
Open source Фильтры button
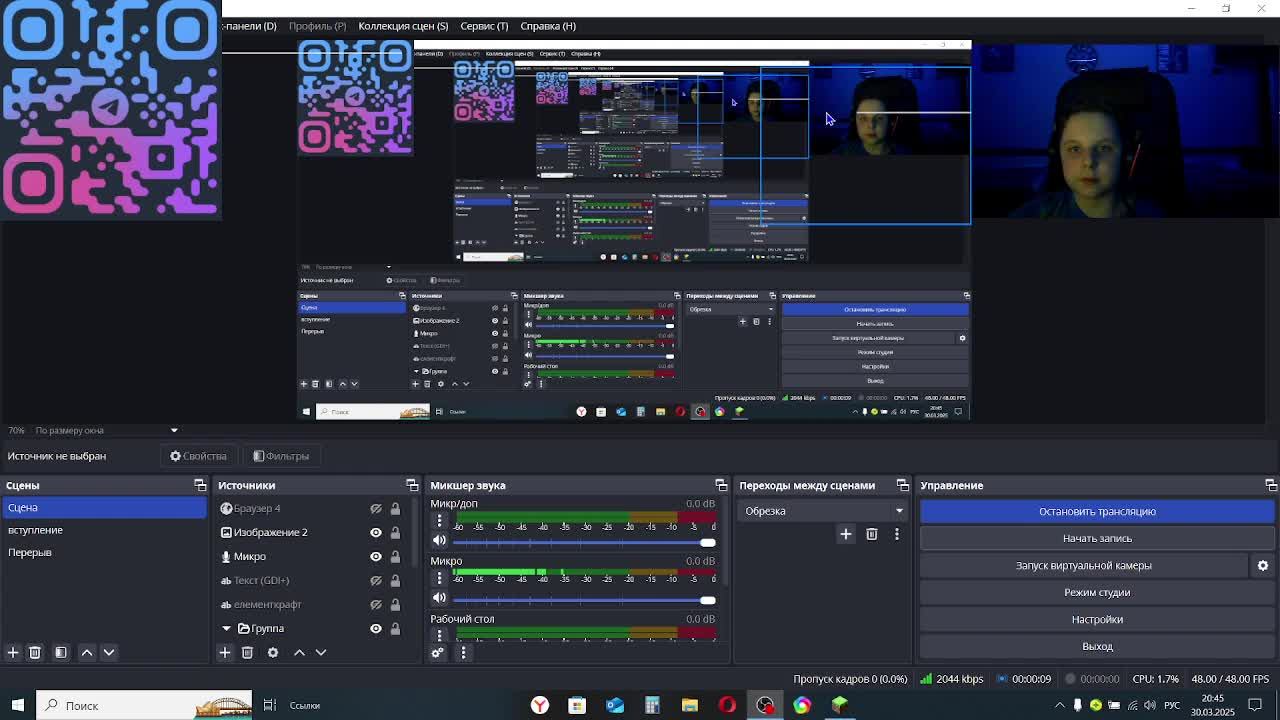pyautogui.click(x=281, y=456)
